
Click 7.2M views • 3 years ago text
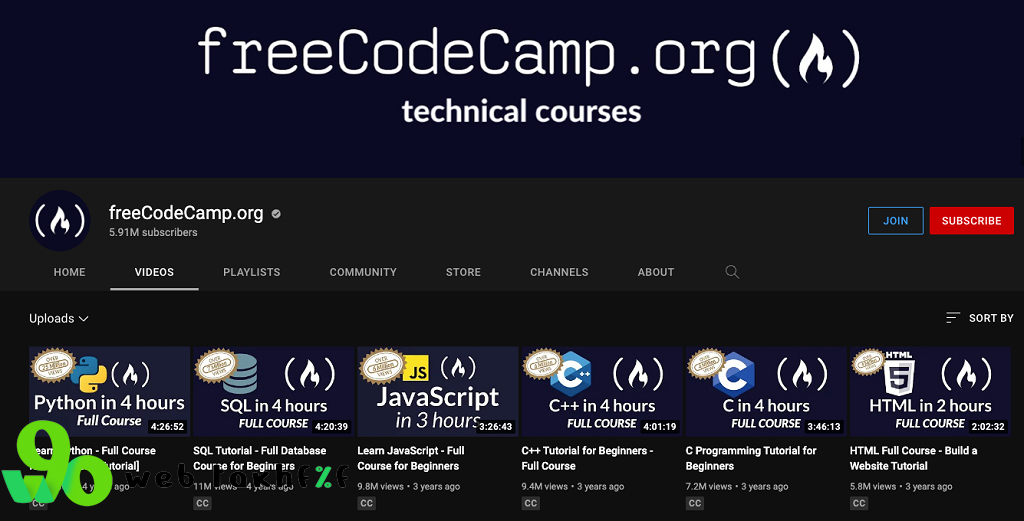click(737, 486)
